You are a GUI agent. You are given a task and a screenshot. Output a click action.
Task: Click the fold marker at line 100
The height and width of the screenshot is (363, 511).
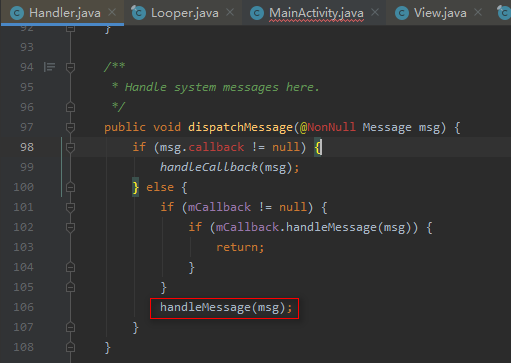click(x=70, y=187)
